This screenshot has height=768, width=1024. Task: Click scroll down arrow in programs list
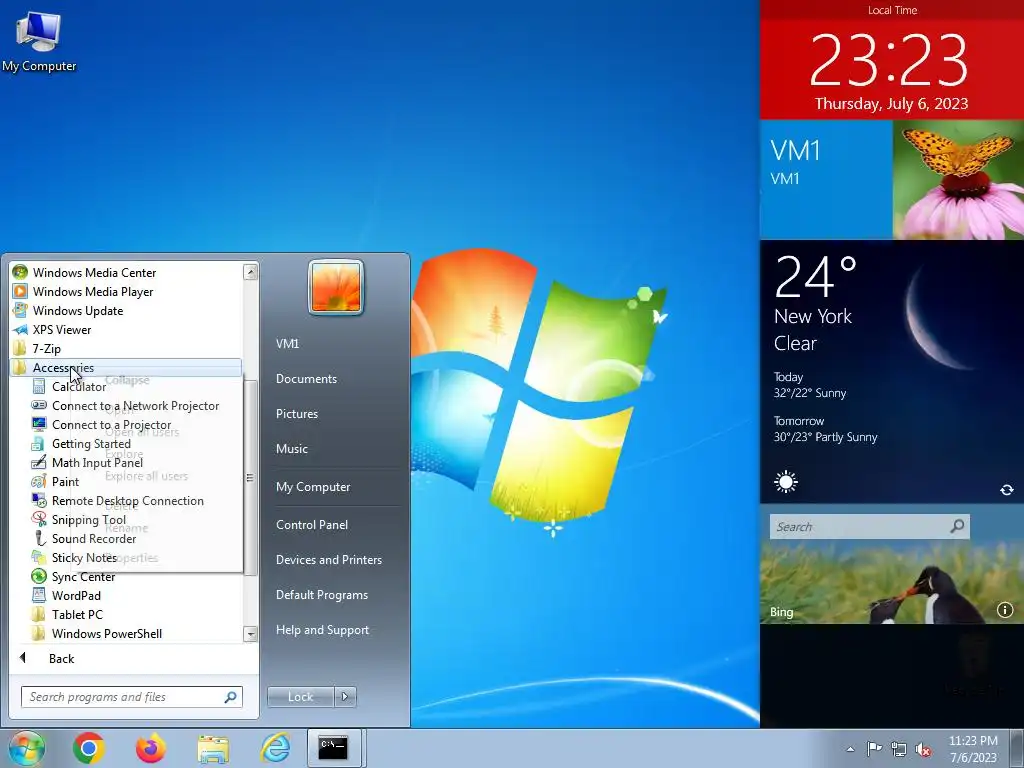click(x=250, y=633)
